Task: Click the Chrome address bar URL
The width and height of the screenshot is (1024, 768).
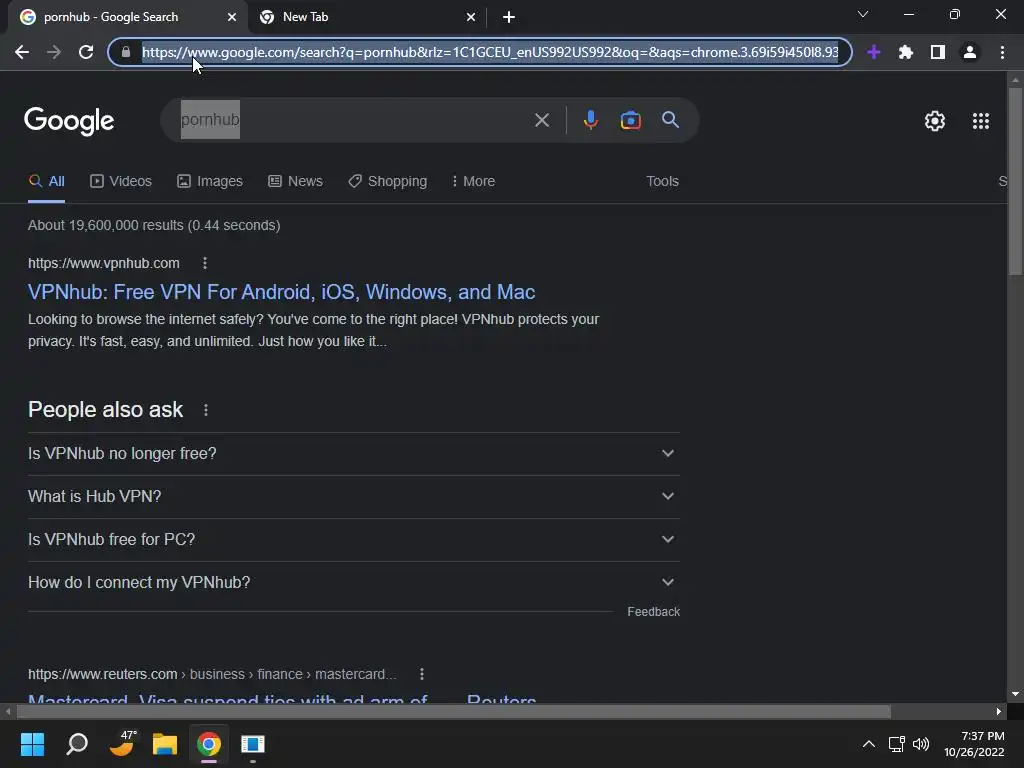Action: tap(490, 52)
